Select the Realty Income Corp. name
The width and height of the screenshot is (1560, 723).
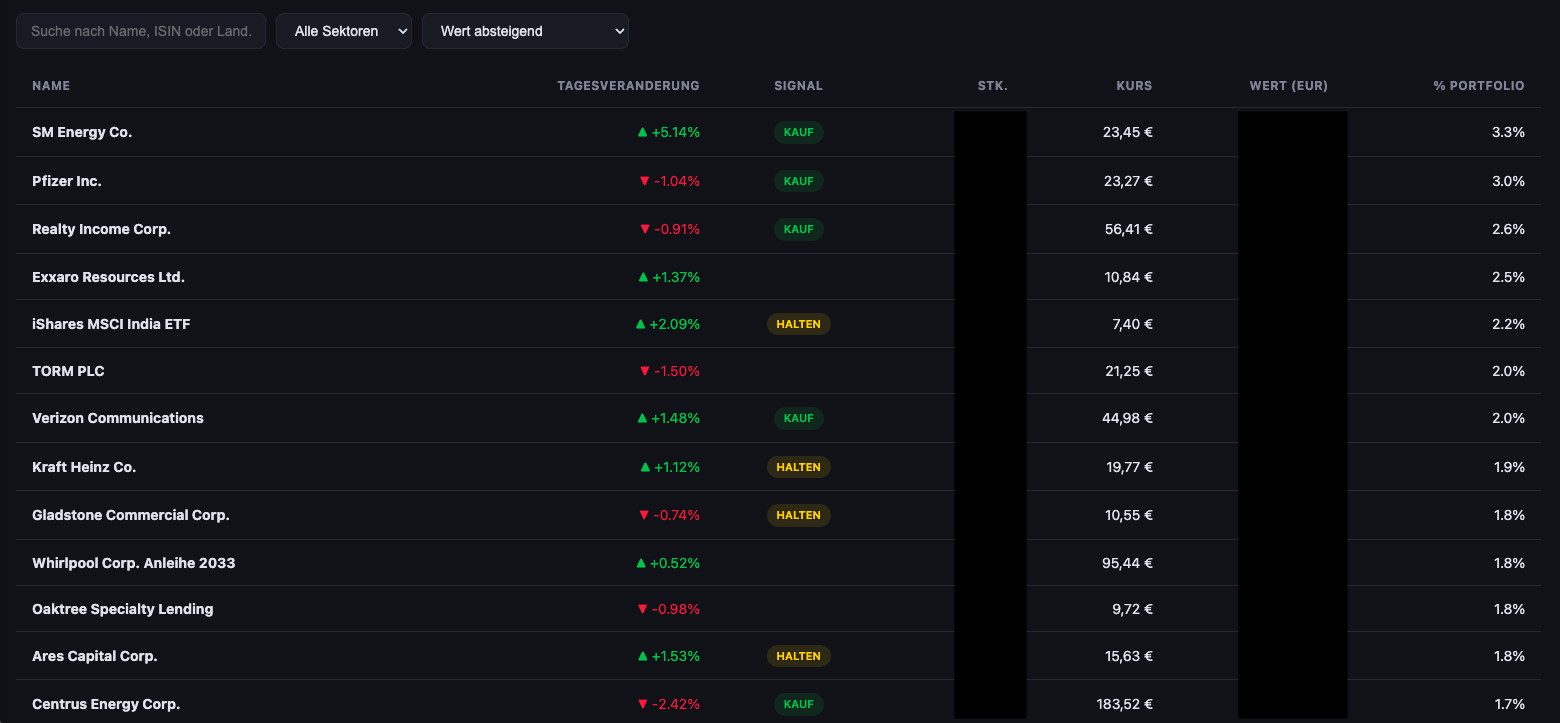point(101,229)
